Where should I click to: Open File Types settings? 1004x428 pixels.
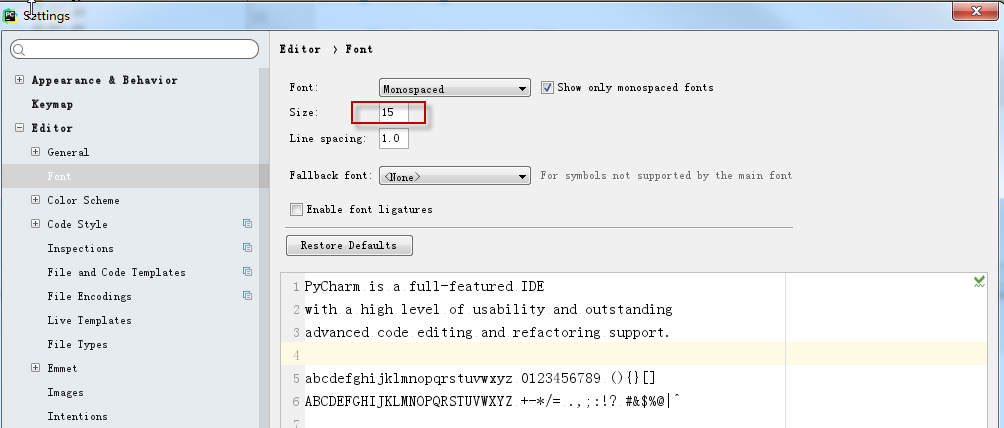tap(77, 345)
